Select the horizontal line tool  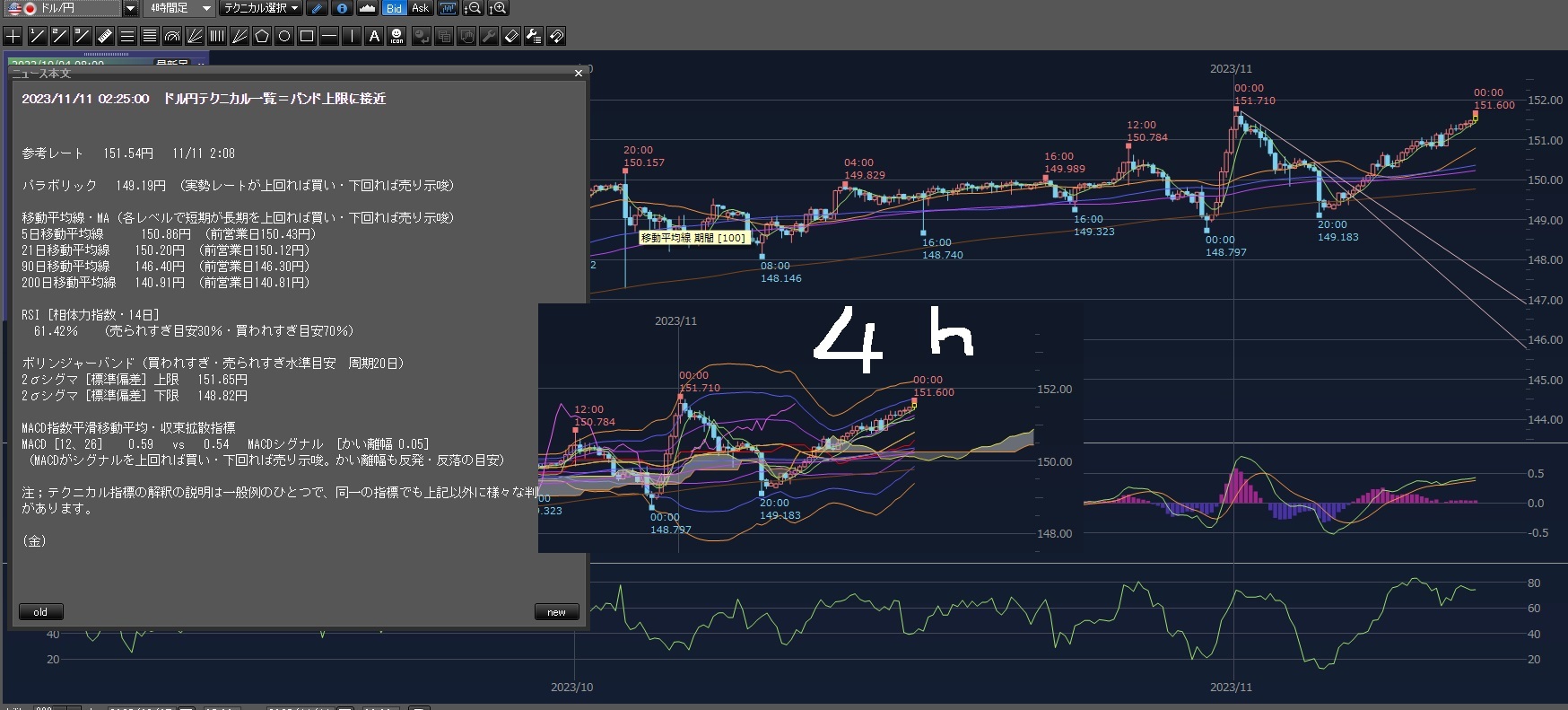pos(328,36)
